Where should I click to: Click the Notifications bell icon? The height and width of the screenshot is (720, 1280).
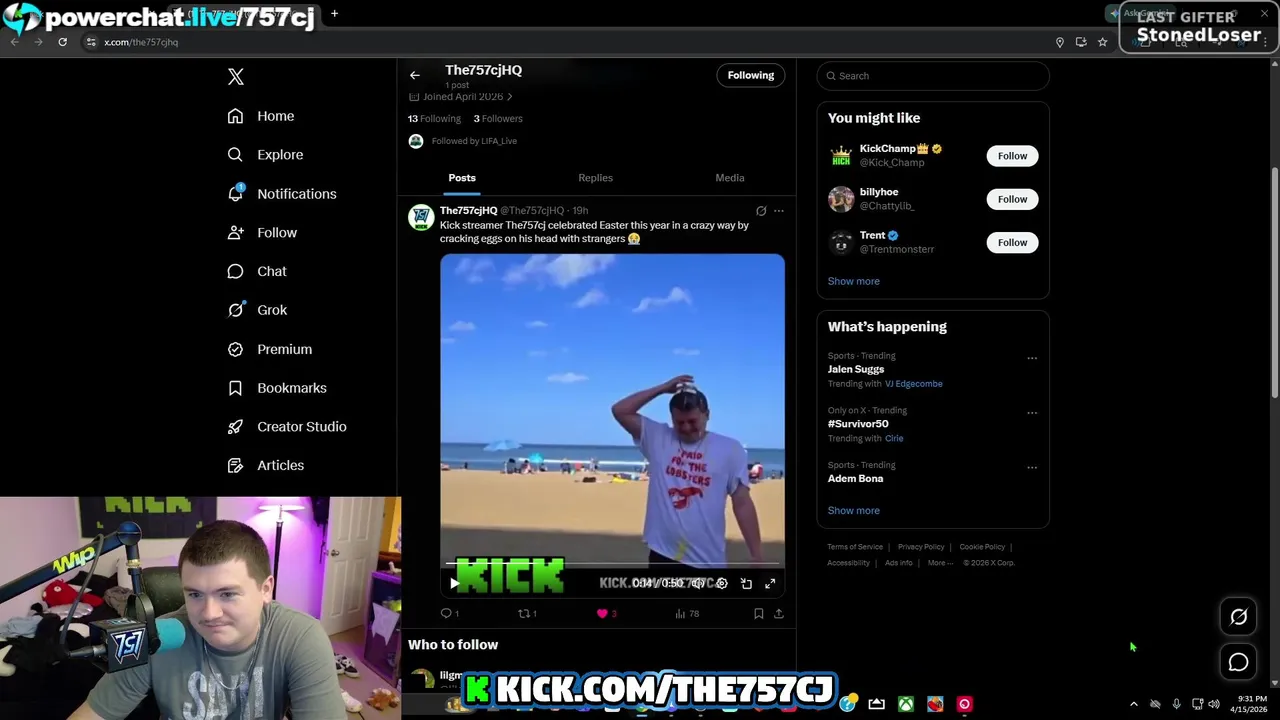[x=235, y=193]
